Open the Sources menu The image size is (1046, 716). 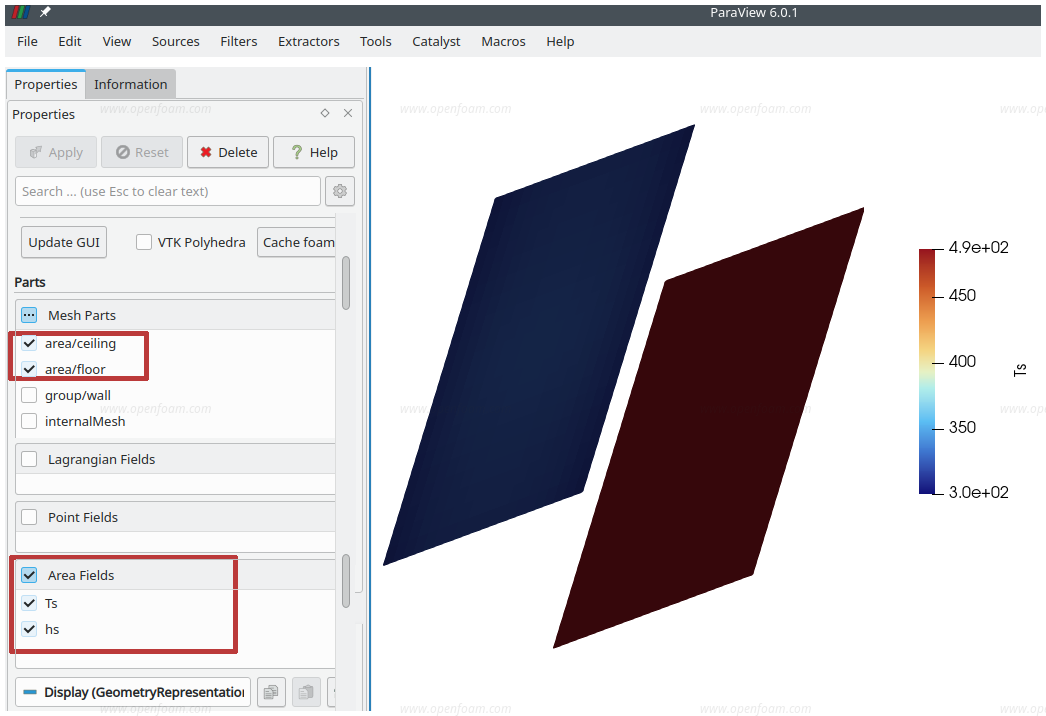175,41
